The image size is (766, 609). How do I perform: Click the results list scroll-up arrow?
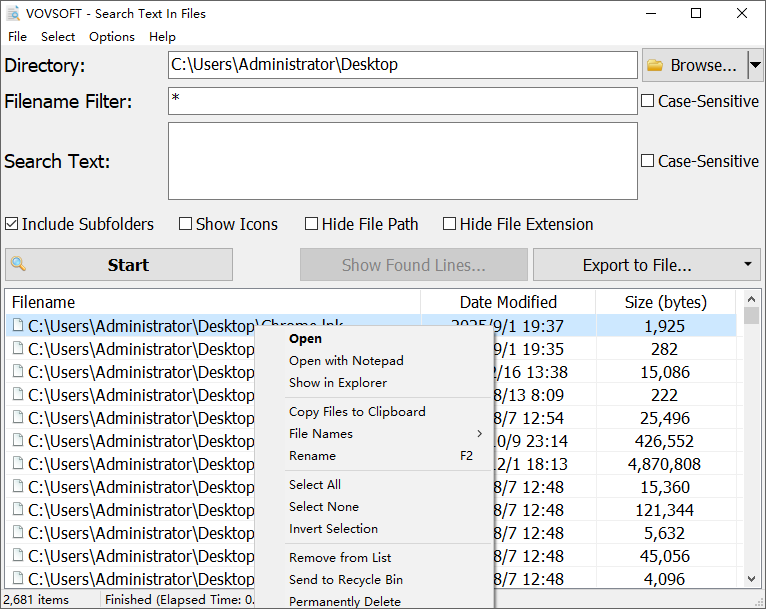coord(751,298)
